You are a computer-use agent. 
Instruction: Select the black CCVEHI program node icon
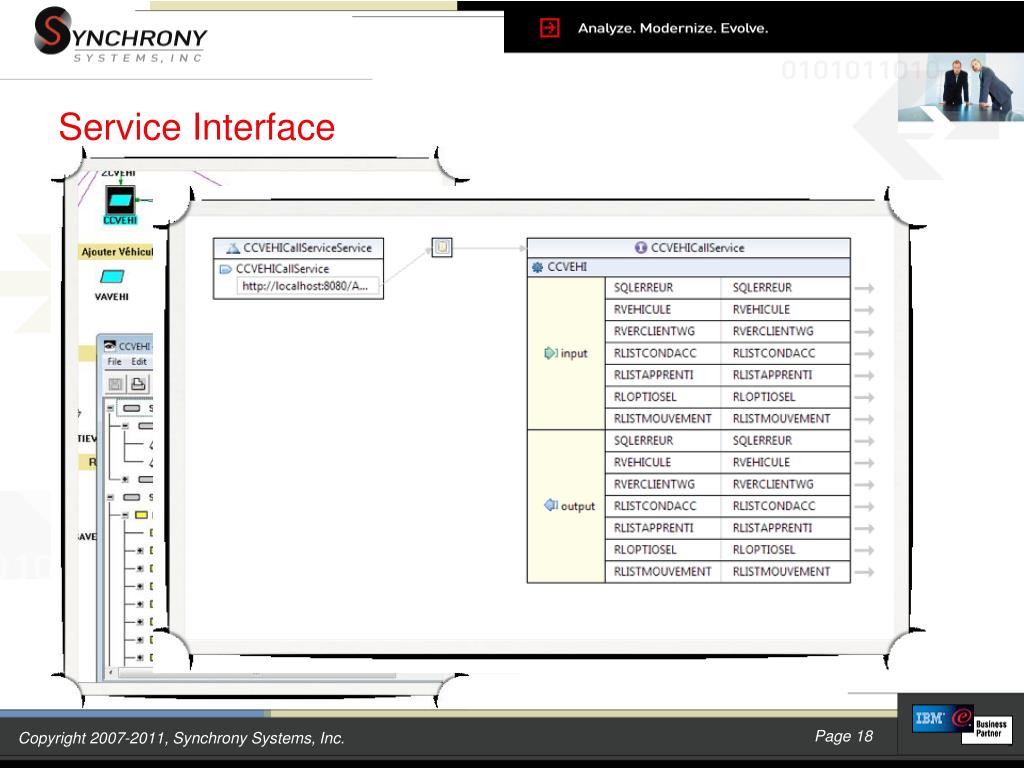coord(121,199)
